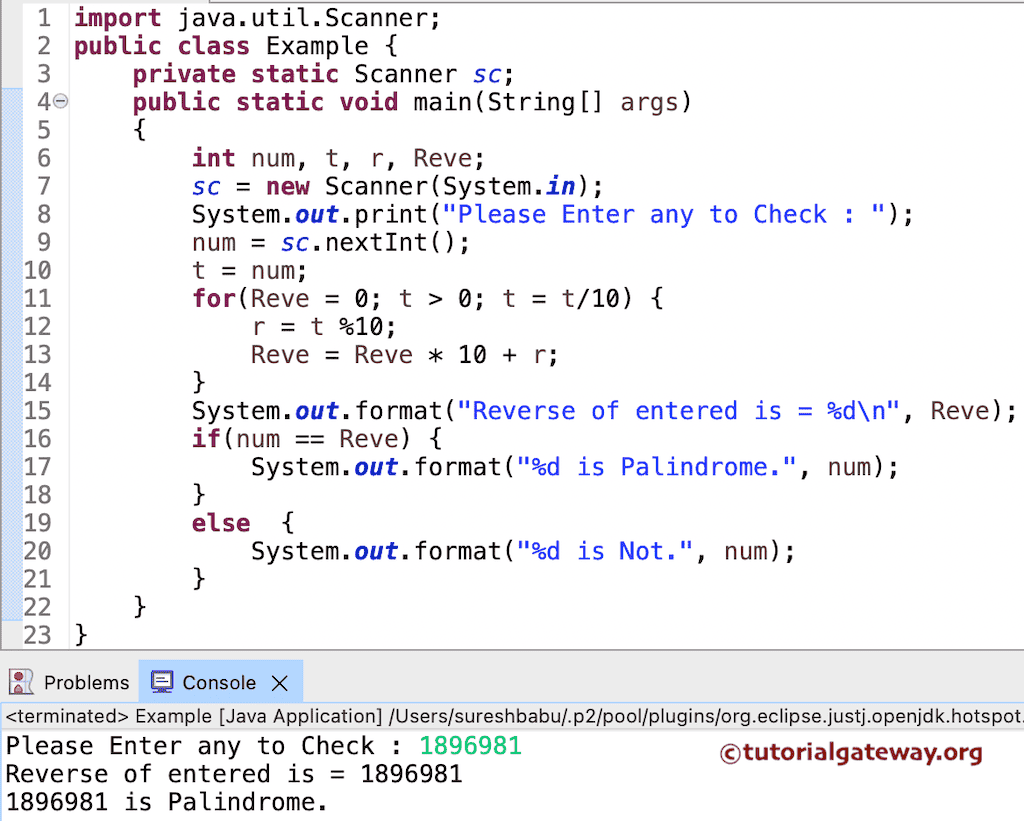Click the Problems view icon
Screen dimensions: 1024x821
(22, 682)
